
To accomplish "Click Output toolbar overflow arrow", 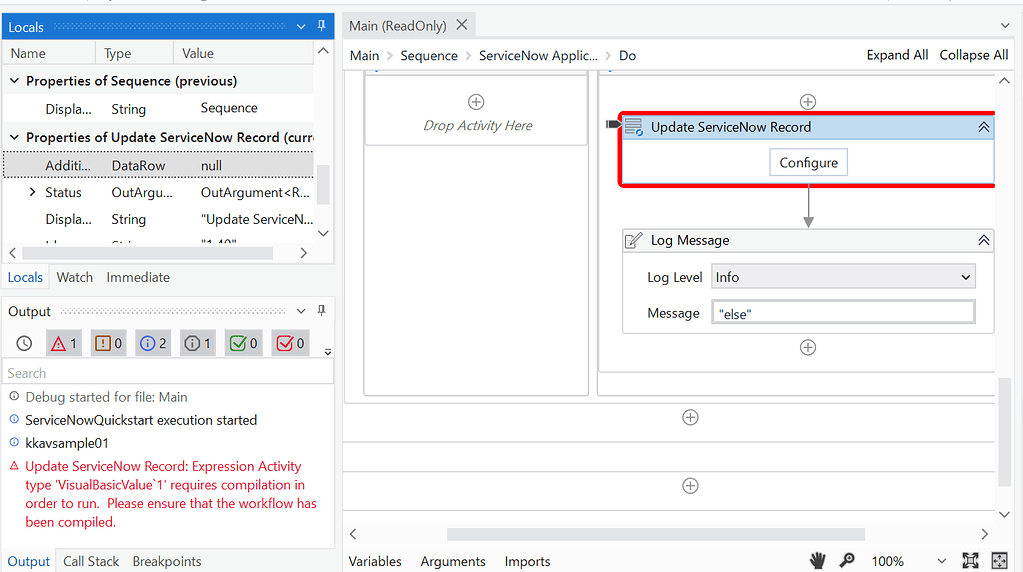I will click(x=328, y=352).
